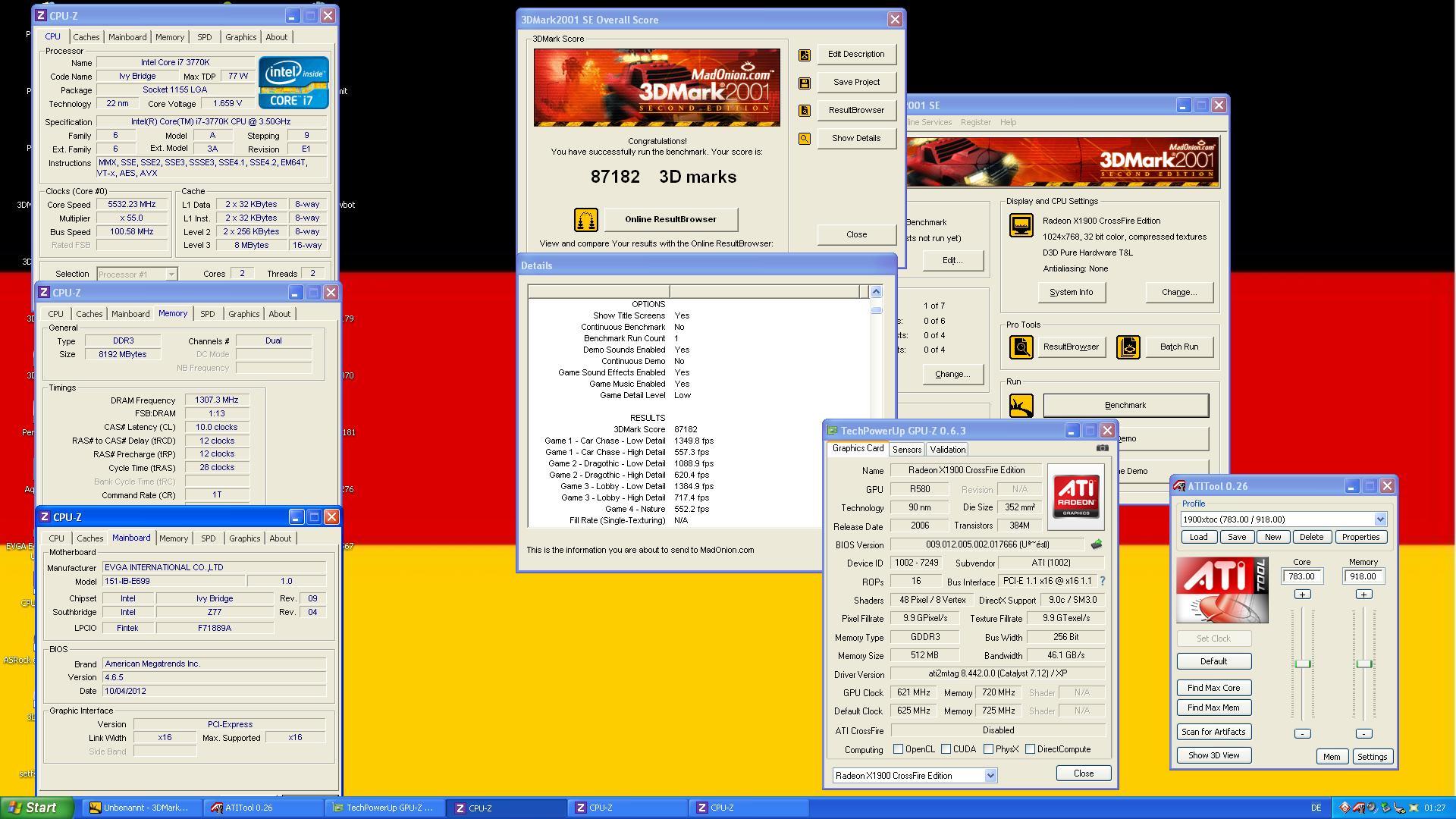Screen dimensions: 1456x819
Task: Switch to Unbenannt - 3DMark taskbar item
Action: click(x=142, y=808)
